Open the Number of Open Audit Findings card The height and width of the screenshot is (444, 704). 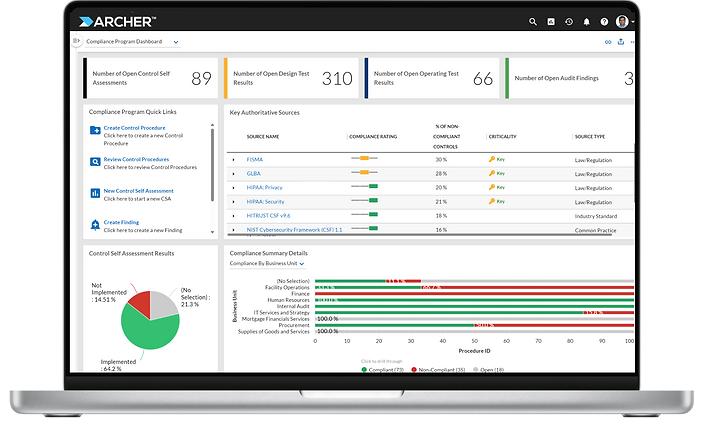click(x=569, y=78)
